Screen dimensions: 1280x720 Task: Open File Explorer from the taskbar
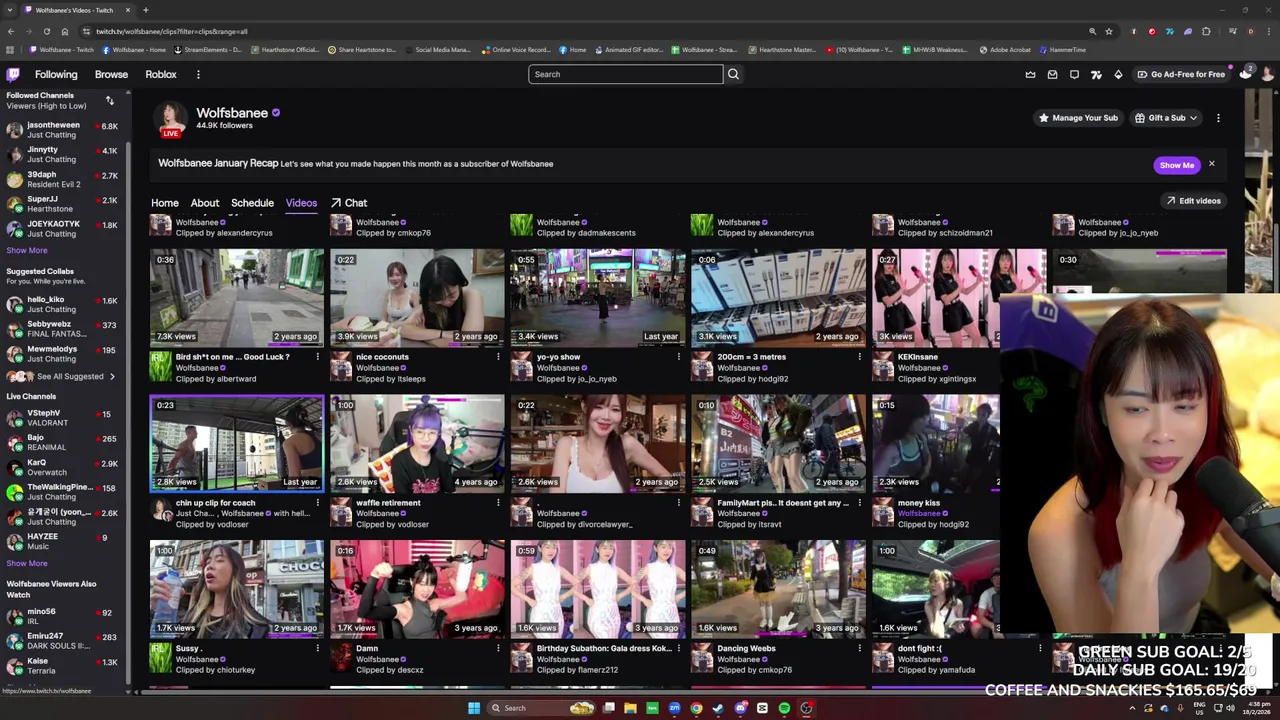[x=630, y=708]
